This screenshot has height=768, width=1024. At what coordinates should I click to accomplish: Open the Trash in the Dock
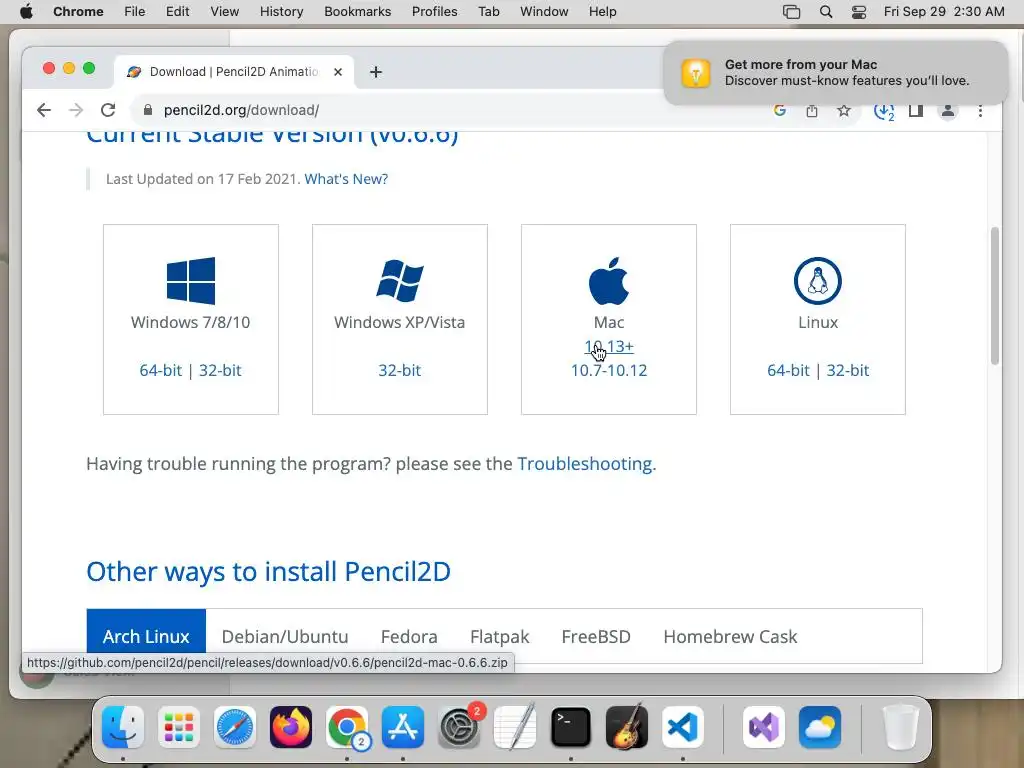point(901,727)
